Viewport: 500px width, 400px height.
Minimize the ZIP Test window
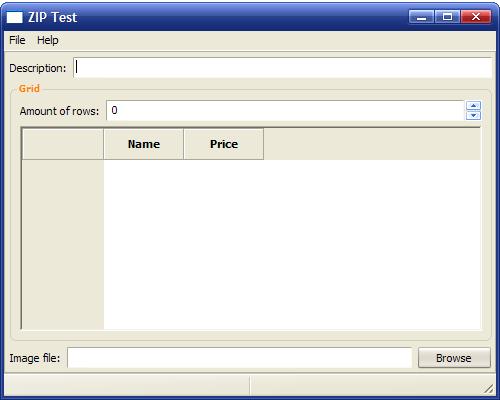click(421, 17)
